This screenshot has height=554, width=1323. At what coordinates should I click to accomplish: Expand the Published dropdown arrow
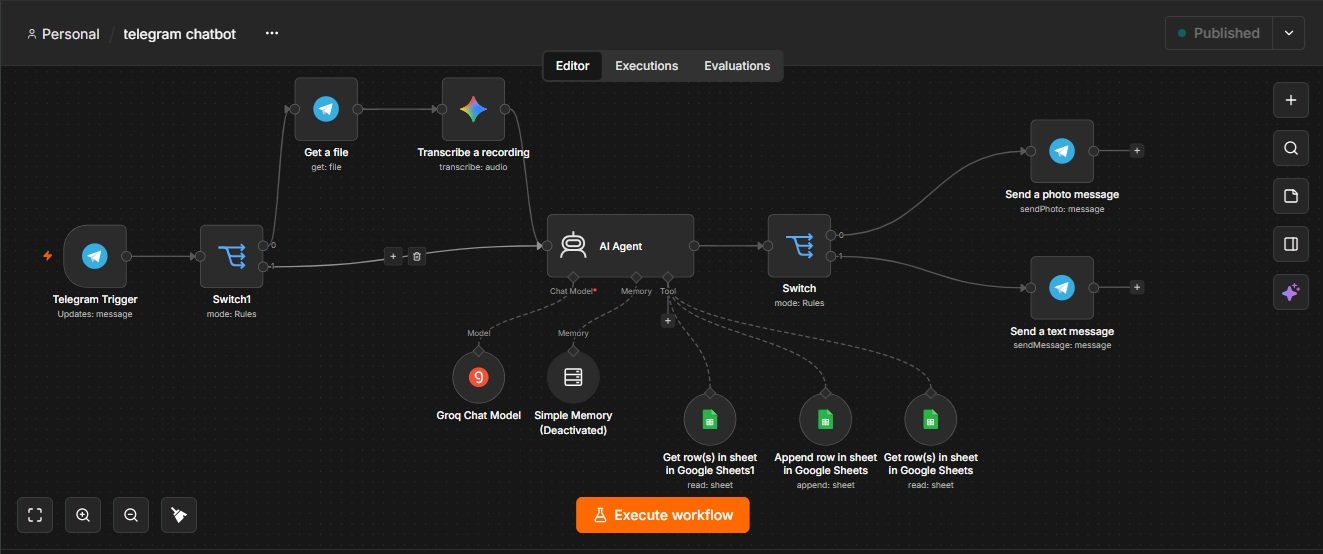(x=1289, y=33)
